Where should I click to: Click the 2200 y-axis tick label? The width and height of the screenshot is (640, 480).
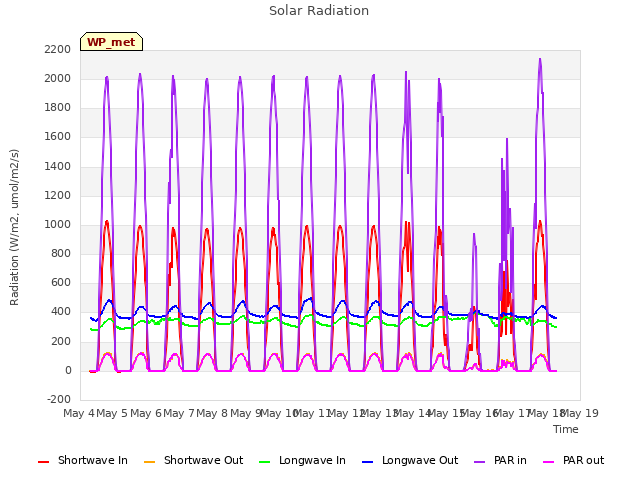coord(58,49)
